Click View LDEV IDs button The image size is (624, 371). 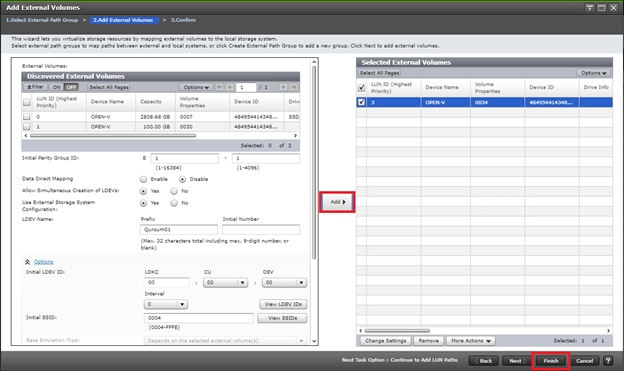(283, 304)
